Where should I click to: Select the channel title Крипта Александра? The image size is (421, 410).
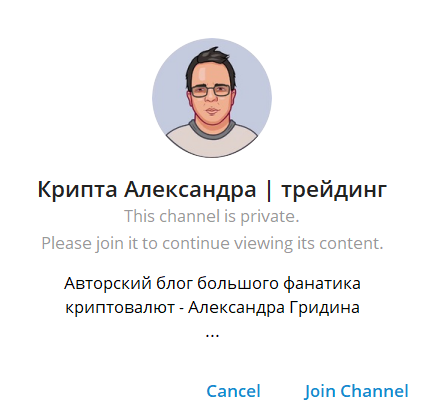click(147, 190)
